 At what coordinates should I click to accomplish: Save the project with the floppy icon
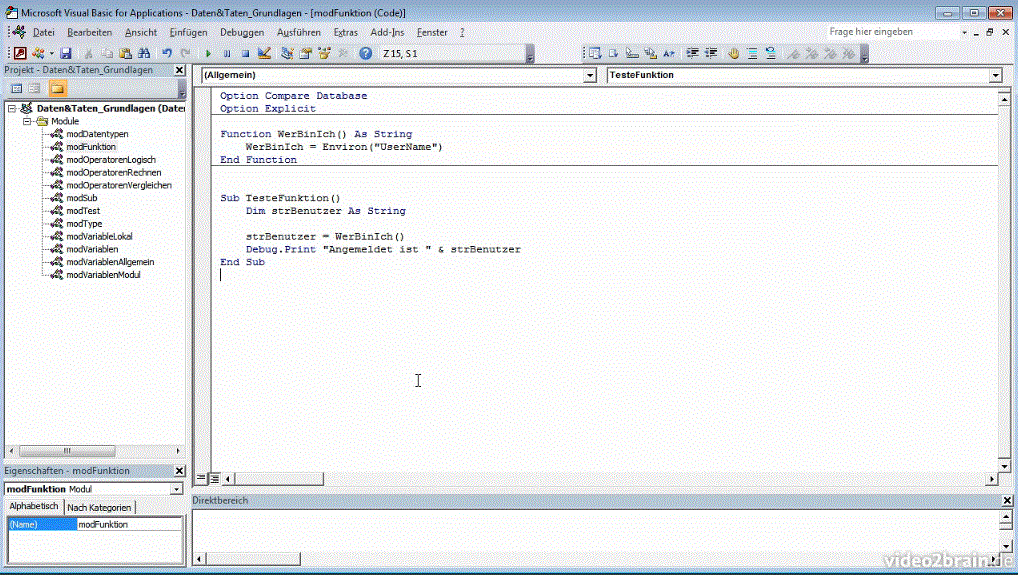click(x=66, y=53)
